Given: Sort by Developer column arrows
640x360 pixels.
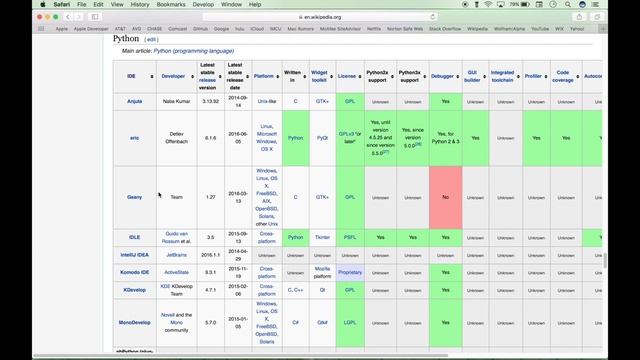Looking at the screenshot, I should 192,77.
